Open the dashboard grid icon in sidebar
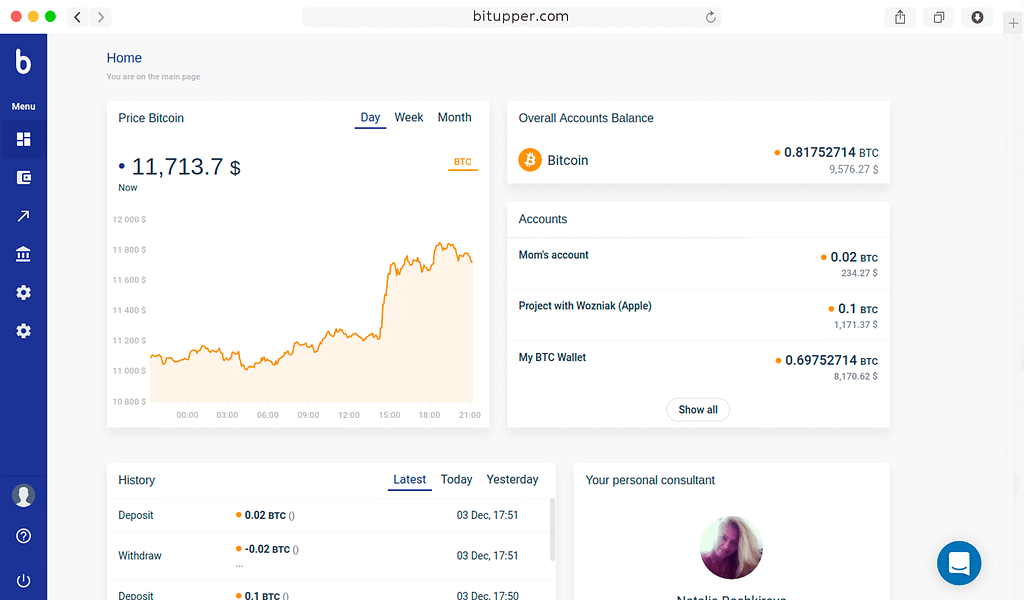The image size is (1024, 600). click(x=24, y=139)
